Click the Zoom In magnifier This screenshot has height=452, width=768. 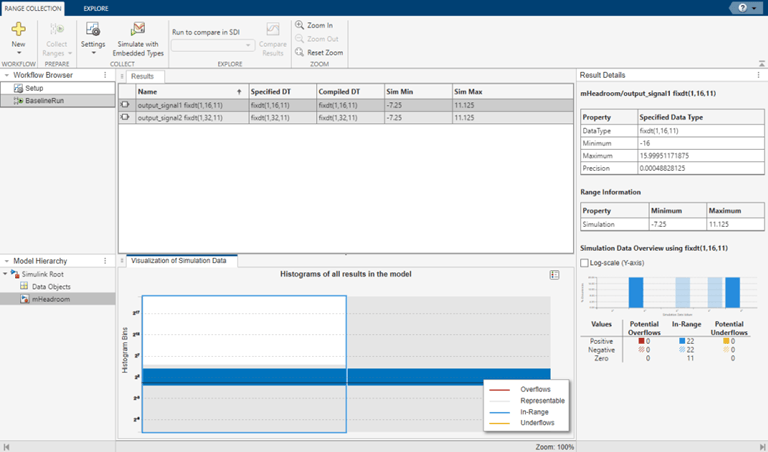coord(299,25)
